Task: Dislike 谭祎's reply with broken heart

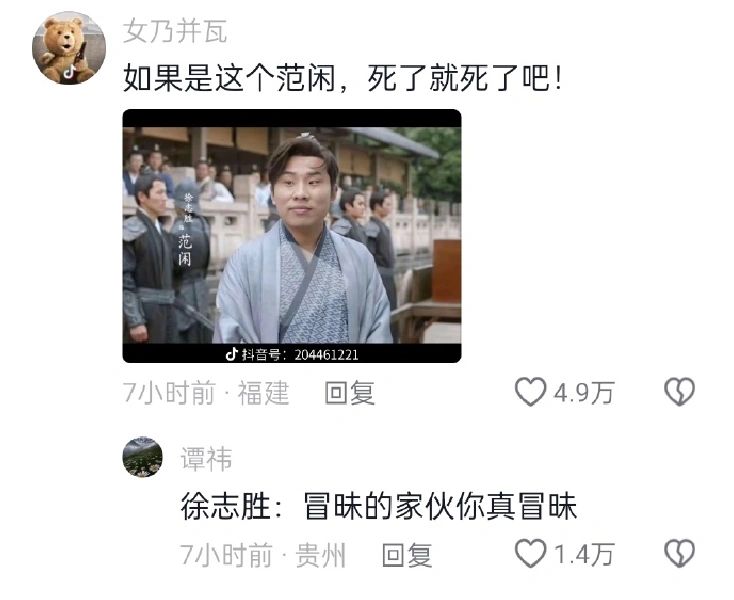Action: pyautogui.click(x=680, y=553)
